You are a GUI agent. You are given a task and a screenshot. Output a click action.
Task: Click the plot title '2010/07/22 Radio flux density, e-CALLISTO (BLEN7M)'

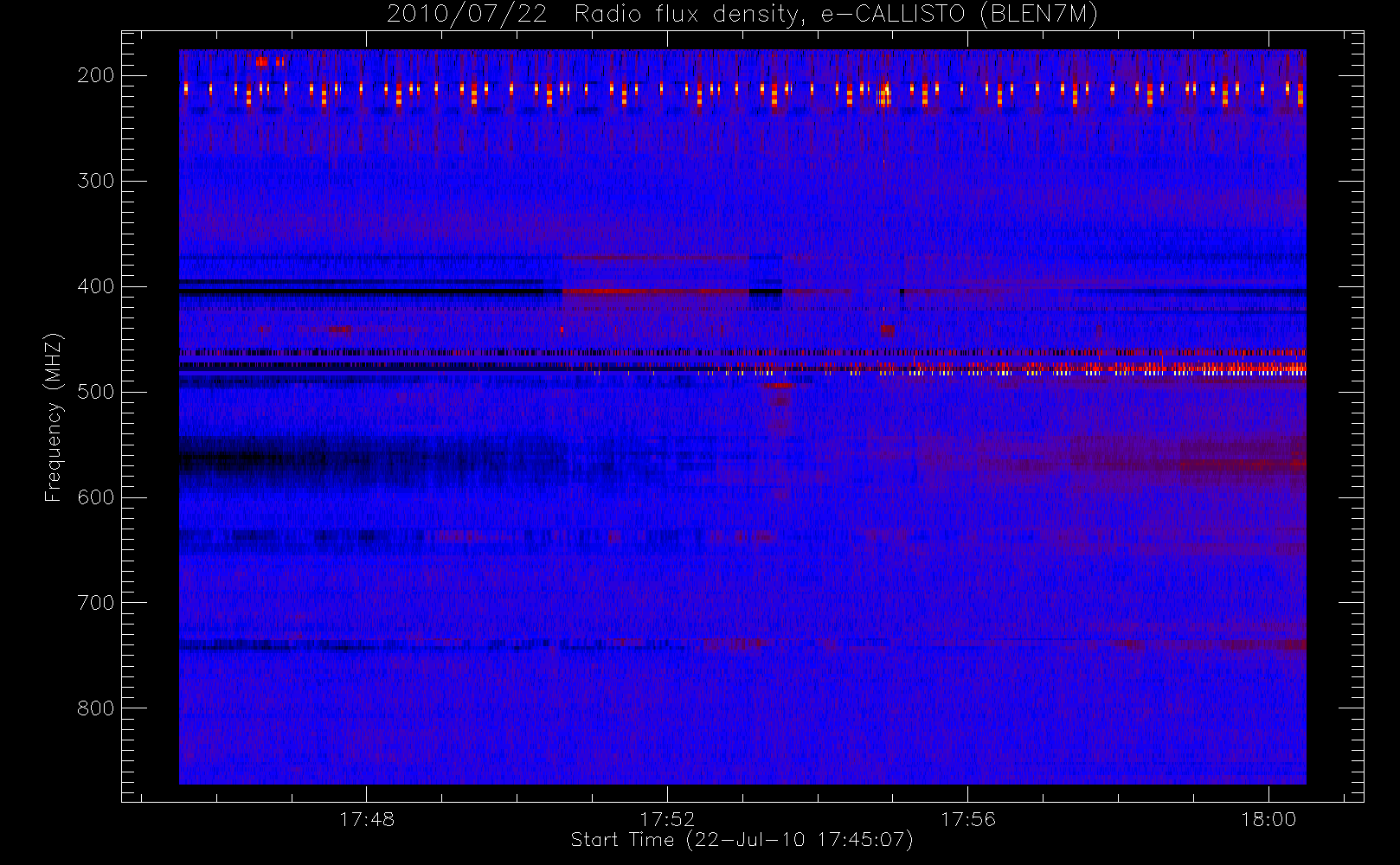point(742,15)
